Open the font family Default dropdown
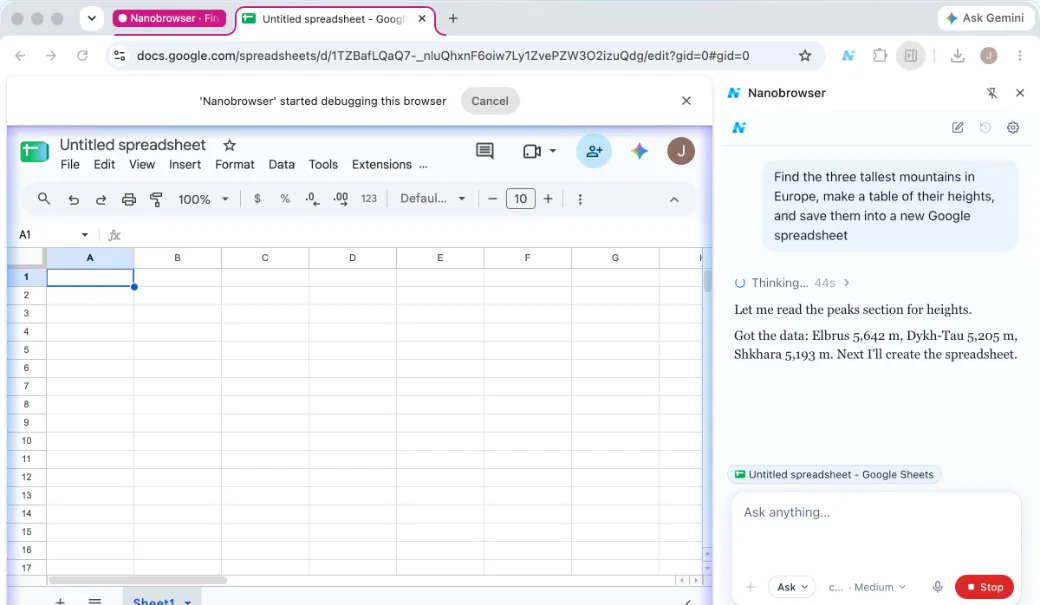 (432, 198)
